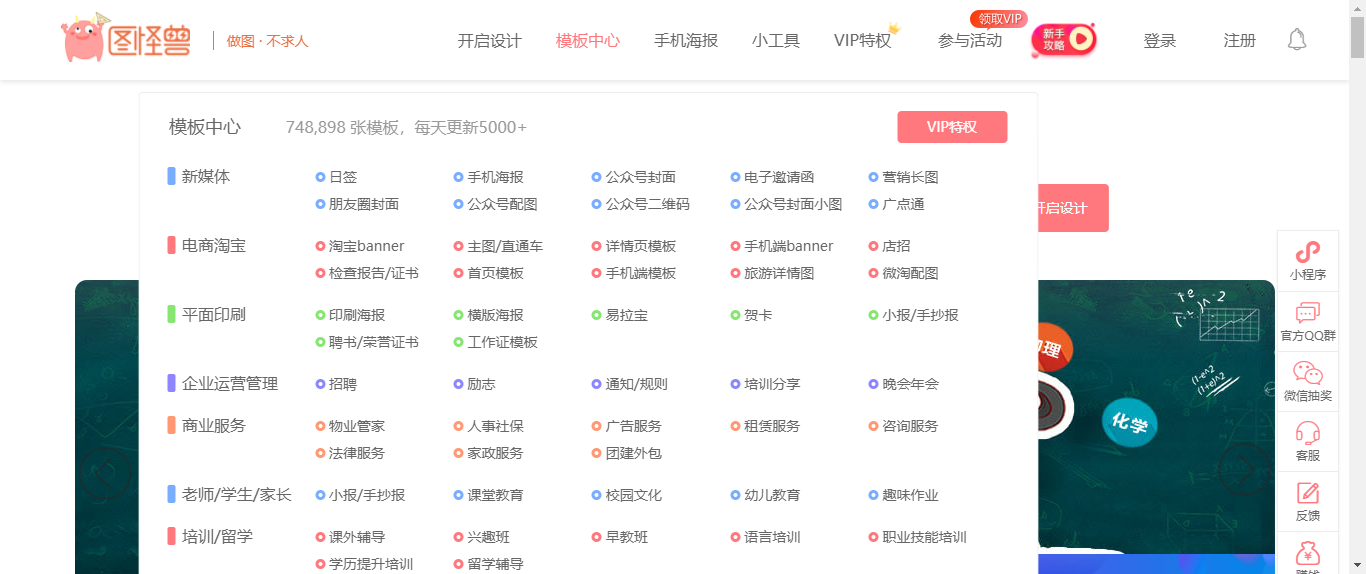Open 详情页模板 link

[x=641, y=246]
